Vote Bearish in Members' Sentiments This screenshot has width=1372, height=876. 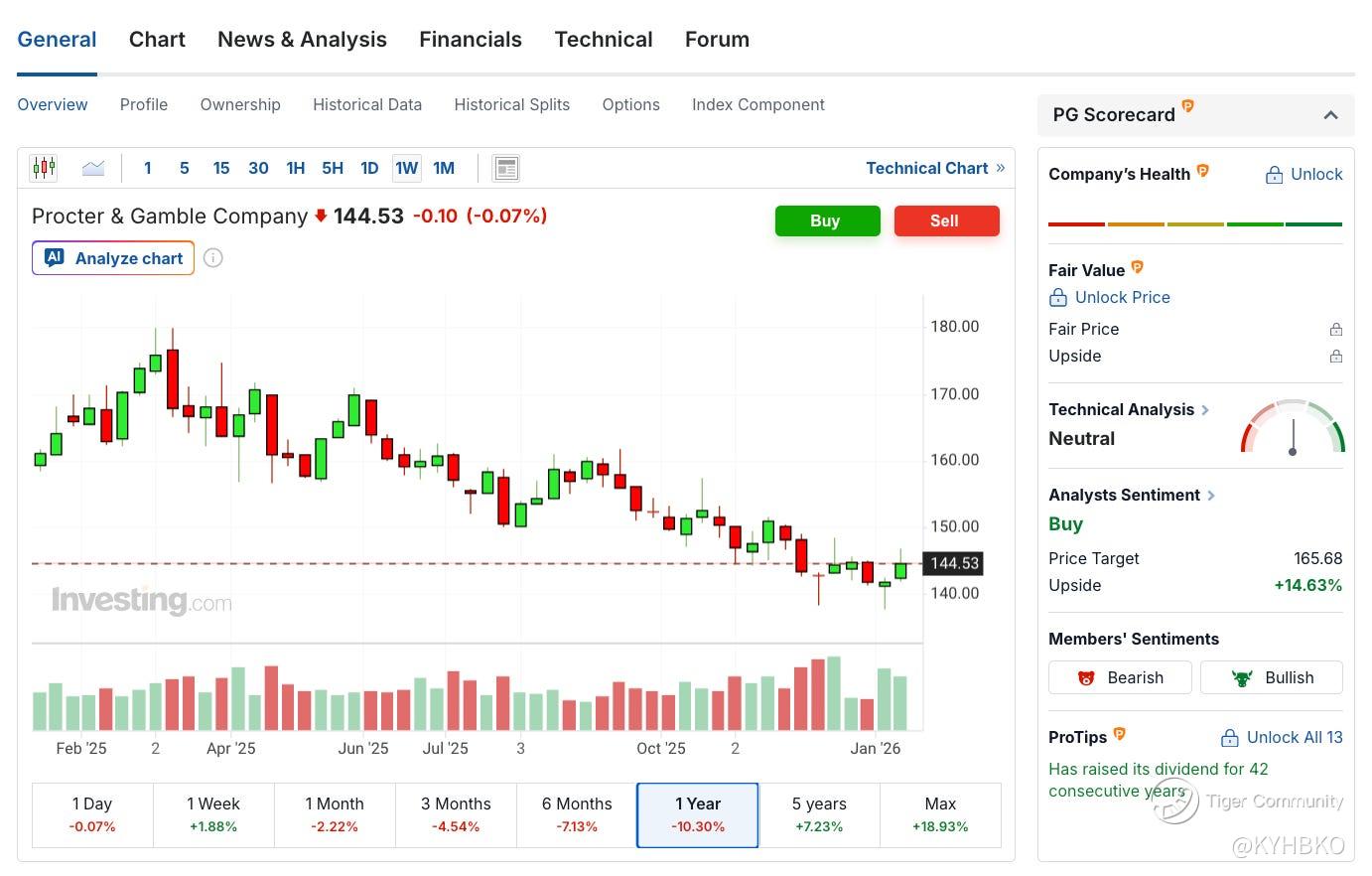pos(1121,677)
